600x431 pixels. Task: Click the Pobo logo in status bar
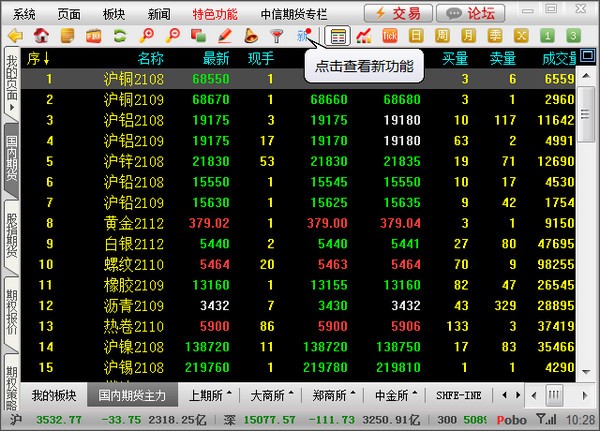coord(512,420)
